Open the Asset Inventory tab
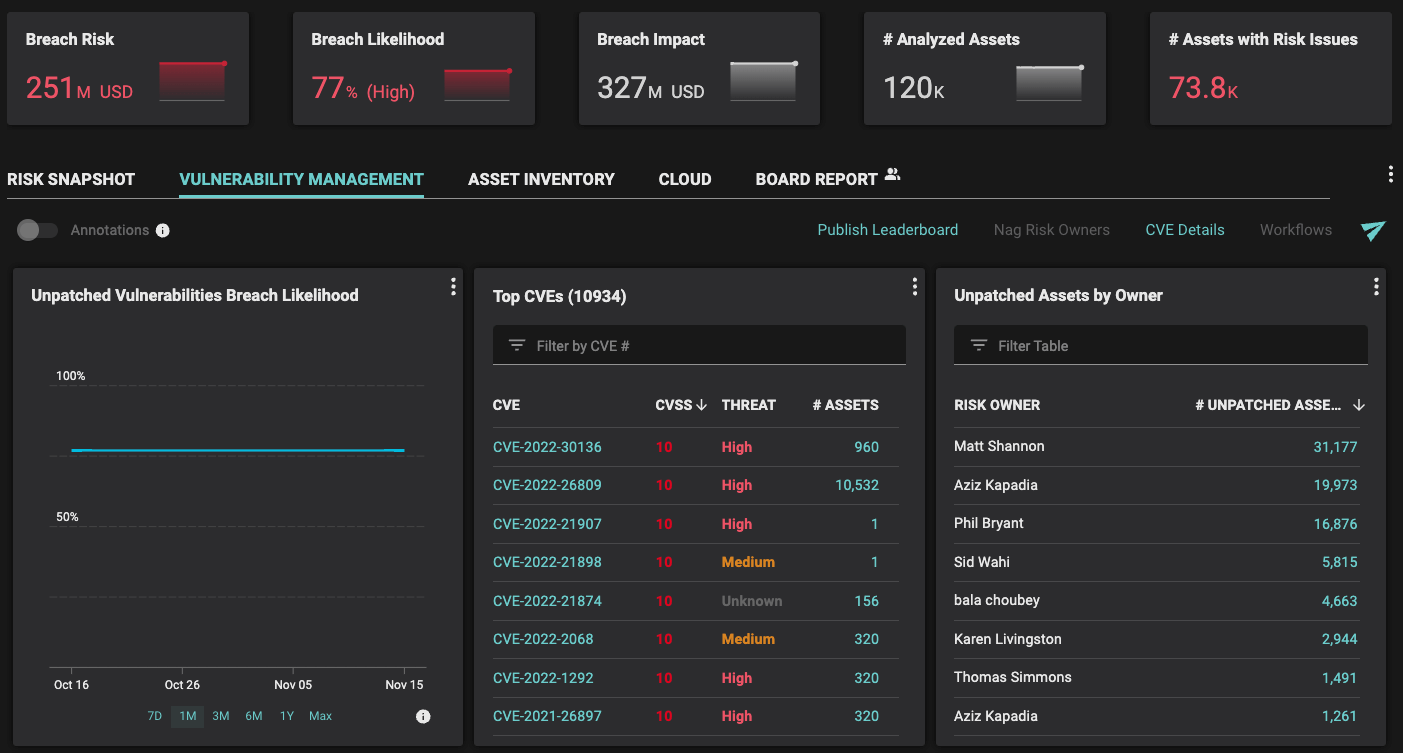 pos(541,179)
